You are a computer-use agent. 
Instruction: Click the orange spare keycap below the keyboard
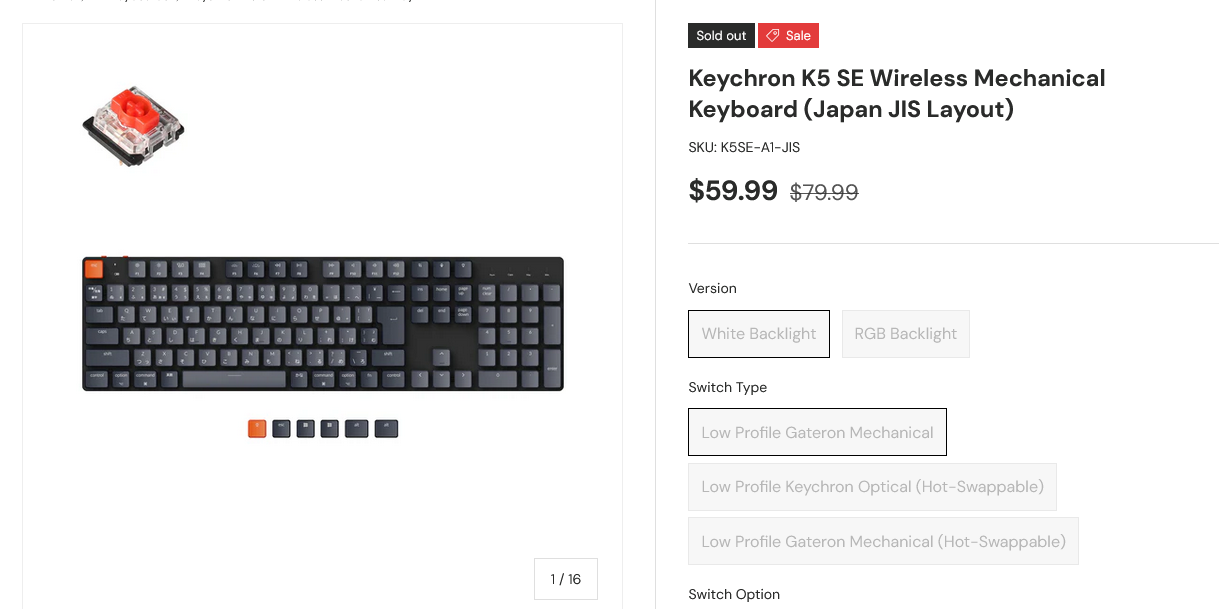pyautogui.click(x=257, y=429)
